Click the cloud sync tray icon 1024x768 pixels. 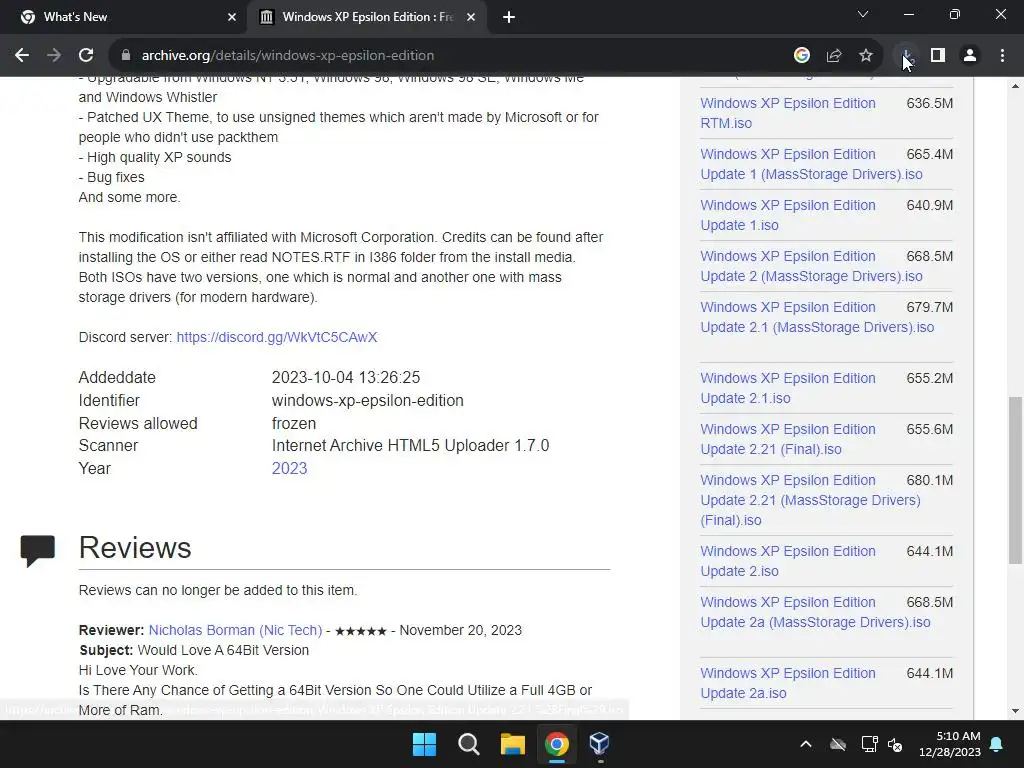838,744
